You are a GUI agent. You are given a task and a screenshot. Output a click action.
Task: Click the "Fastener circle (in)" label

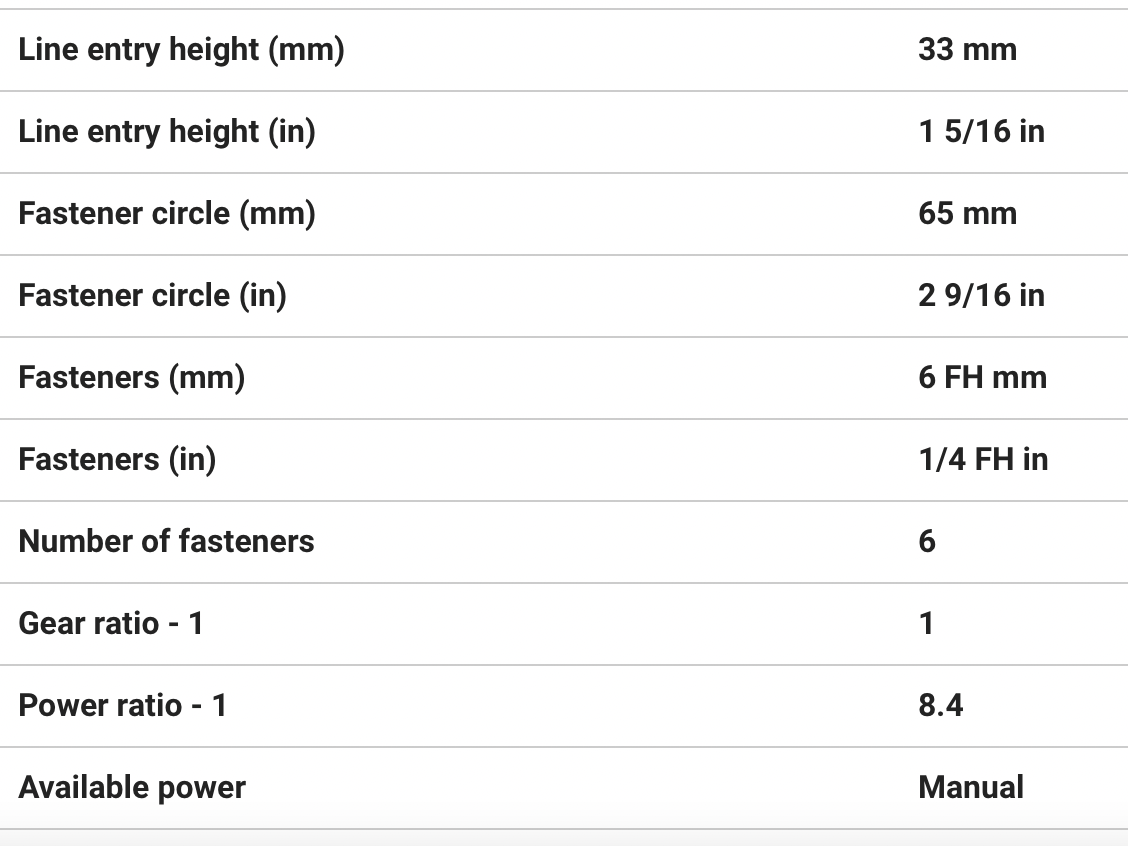click(153, 295)
